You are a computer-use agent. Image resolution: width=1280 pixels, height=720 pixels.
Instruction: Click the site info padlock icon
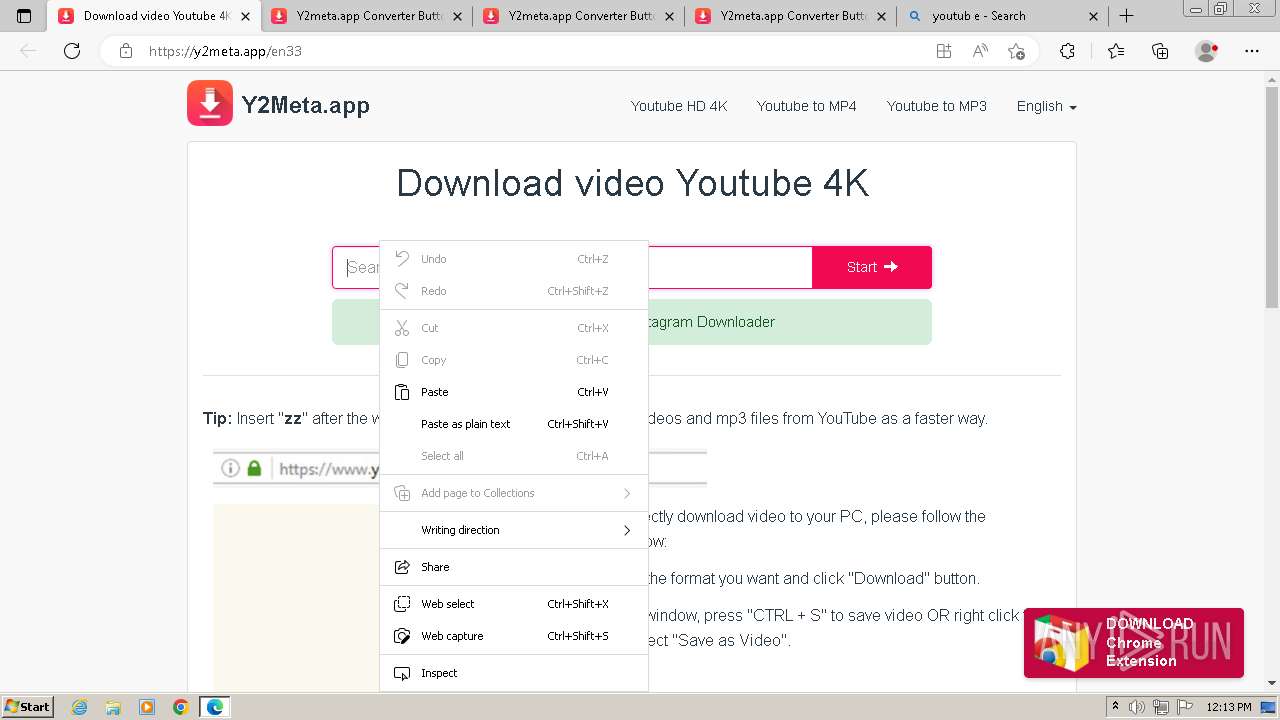click(126, 51)
